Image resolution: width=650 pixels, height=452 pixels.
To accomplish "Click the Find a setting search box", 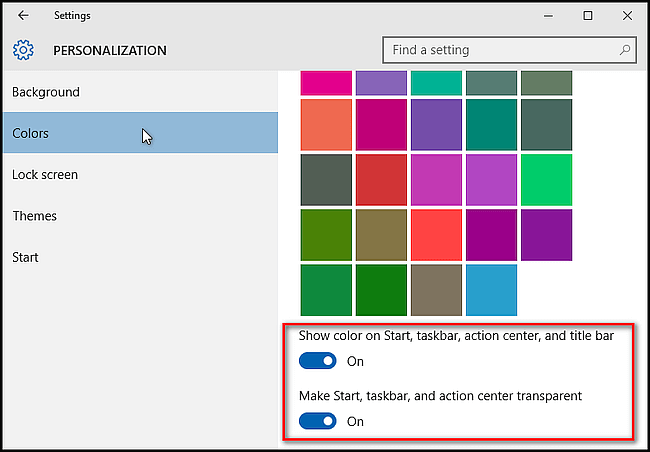I will (509, 50).
